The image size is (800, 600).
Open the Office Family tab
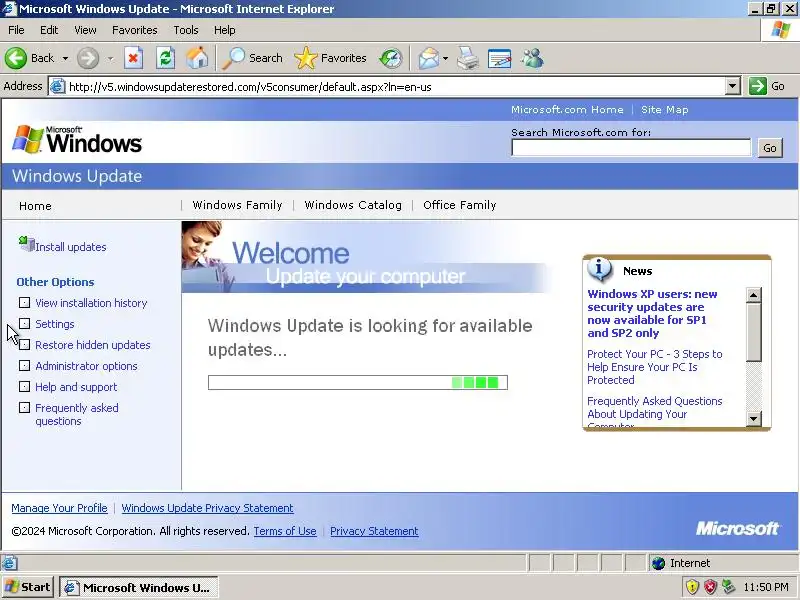tap(460, 205)
